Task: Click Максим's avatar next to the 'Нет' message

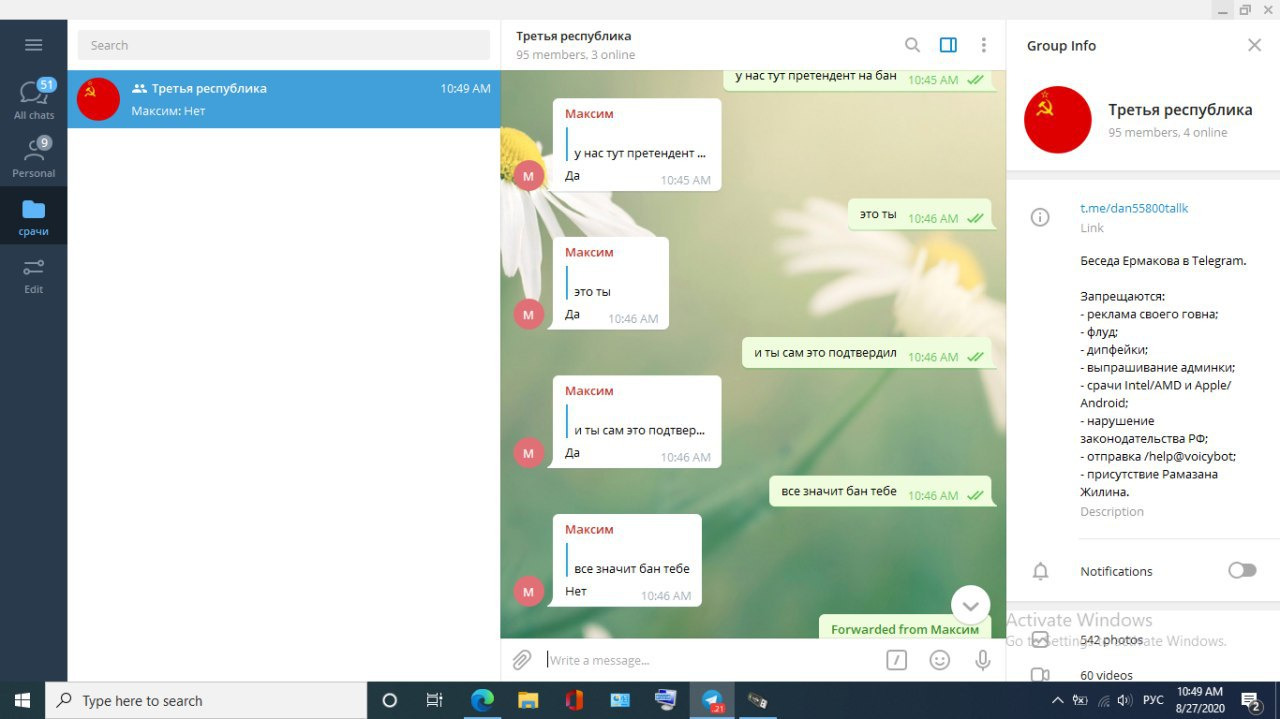Action: [x=529, y=592]
